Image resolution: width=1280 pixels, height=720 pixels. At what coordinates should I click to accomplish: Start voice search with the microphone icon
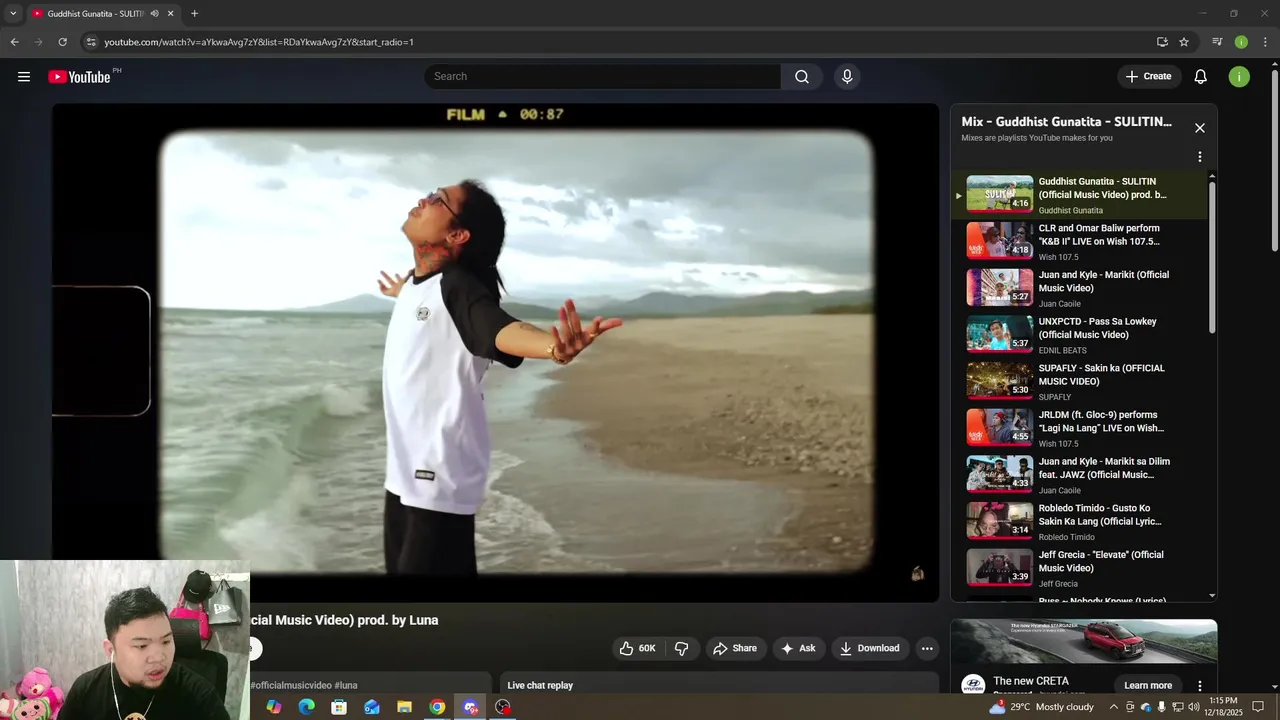click(x=847, y=77)
